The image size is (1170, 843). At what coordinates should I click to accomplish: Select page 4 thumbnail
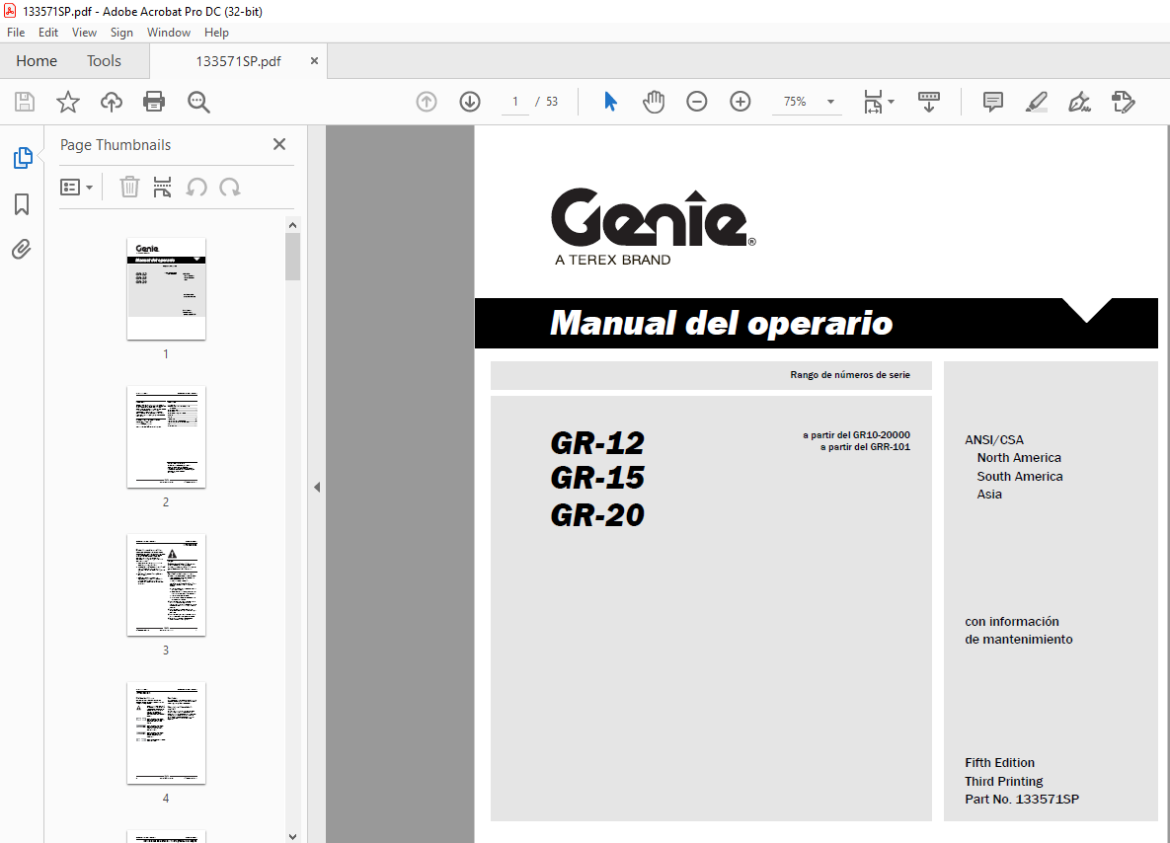pyautogui.click(x=166, y=733)
